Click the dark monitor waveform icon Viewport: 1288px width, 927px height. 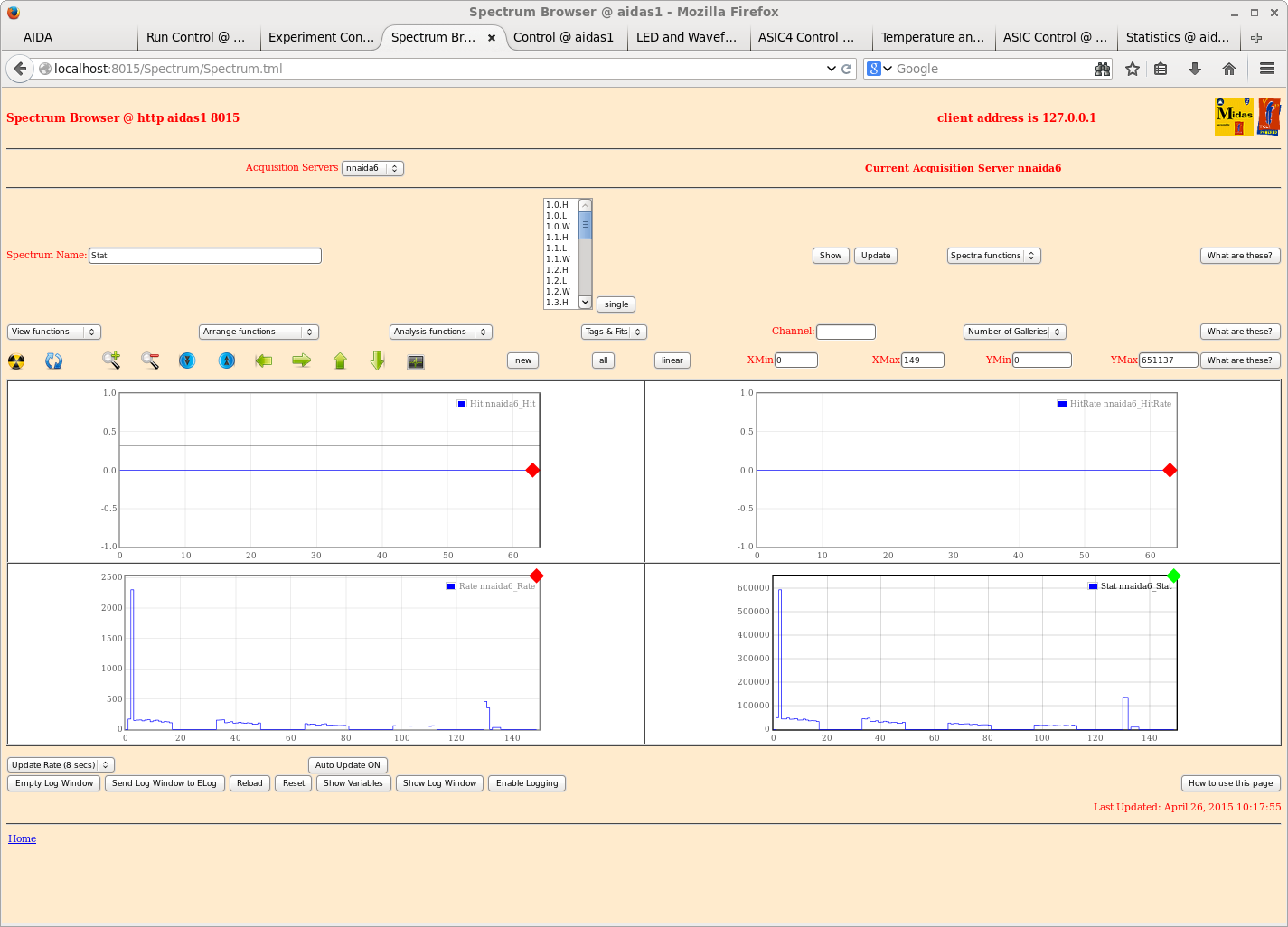(x=416, y=361)
